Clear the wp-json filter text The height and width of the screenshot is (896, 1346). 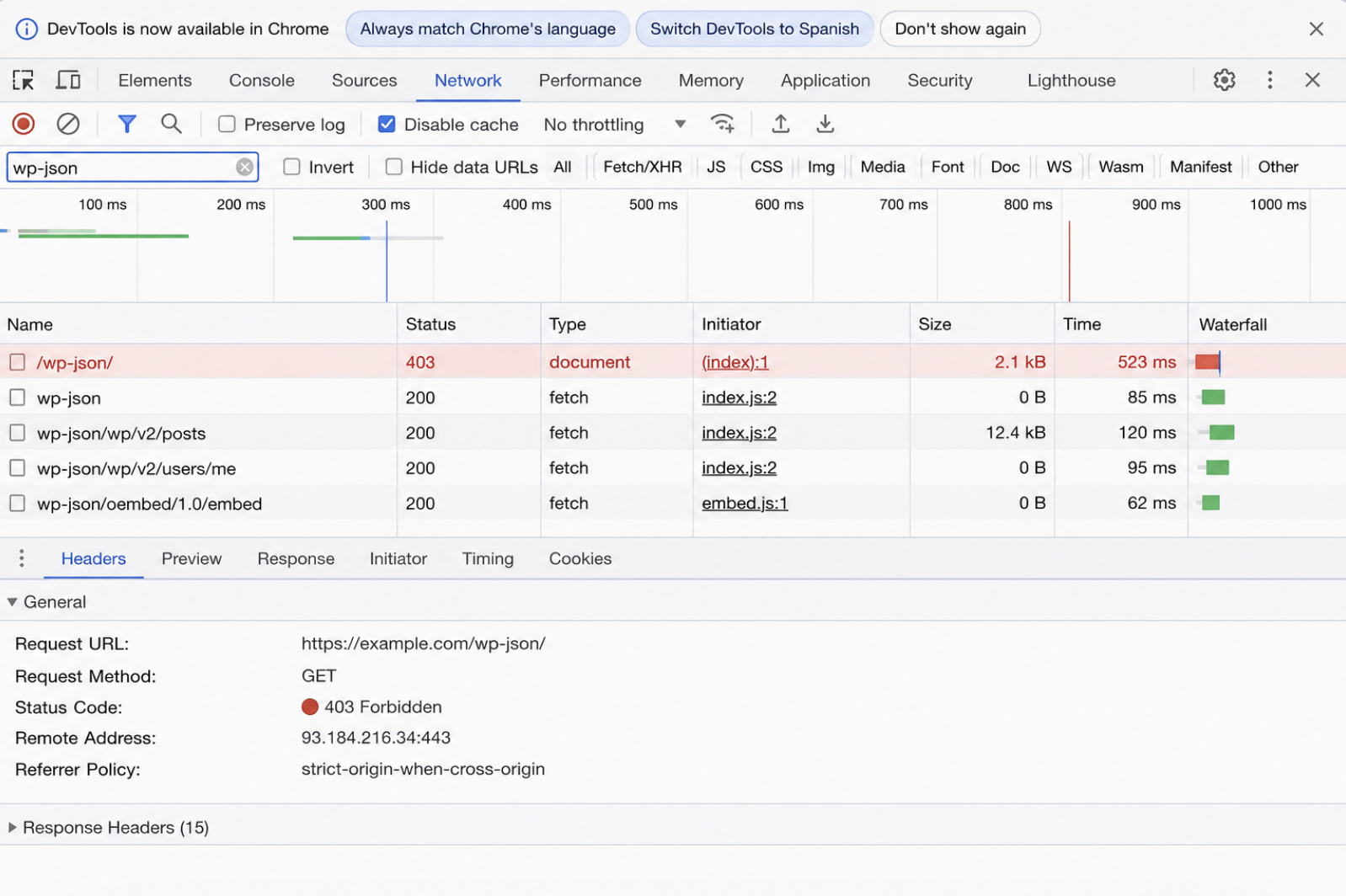244,167
